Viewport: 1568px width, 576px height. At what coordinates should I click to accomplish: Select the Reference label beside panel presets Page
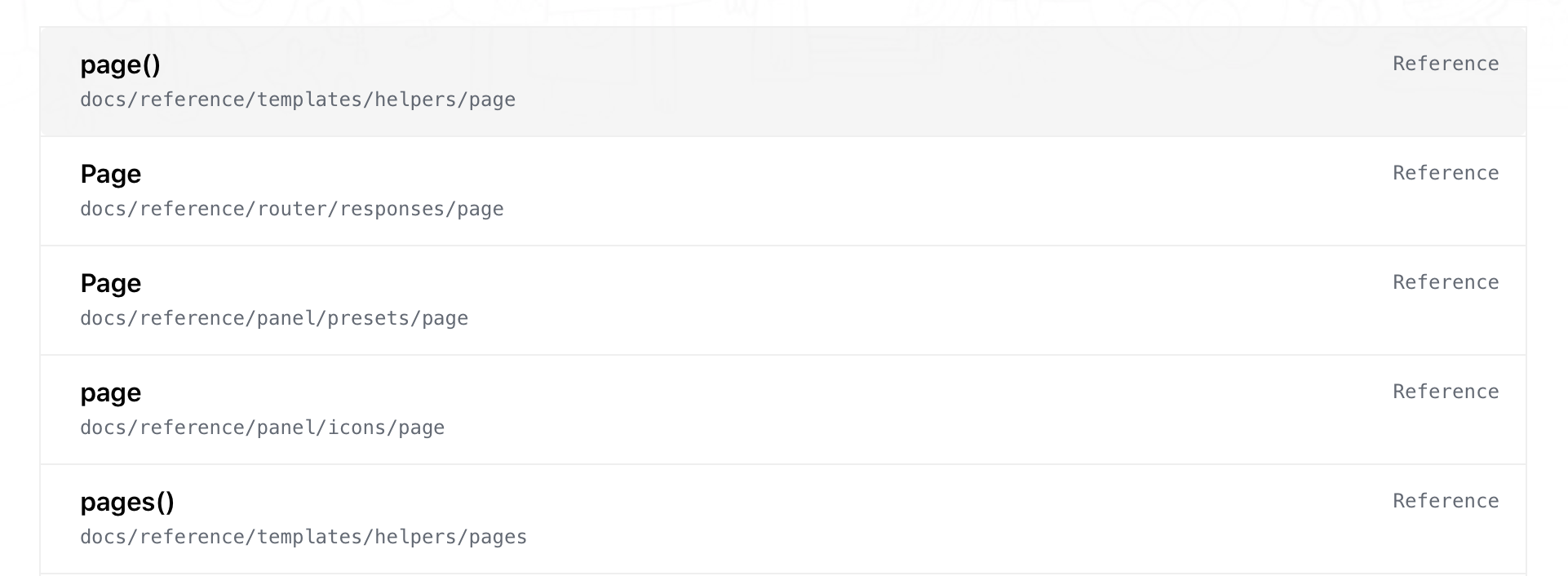[x=1446, y=281]
